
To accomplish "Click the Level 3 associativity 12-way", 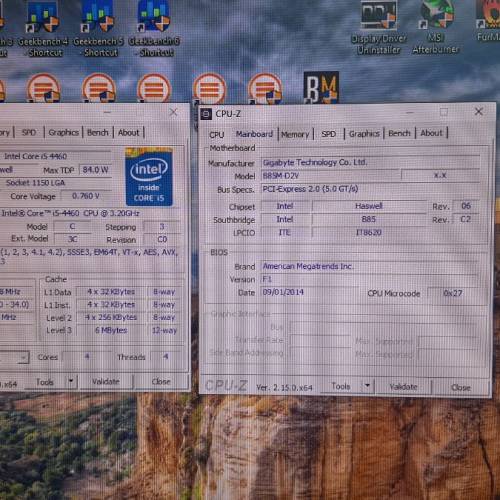I will click(165, 330).
